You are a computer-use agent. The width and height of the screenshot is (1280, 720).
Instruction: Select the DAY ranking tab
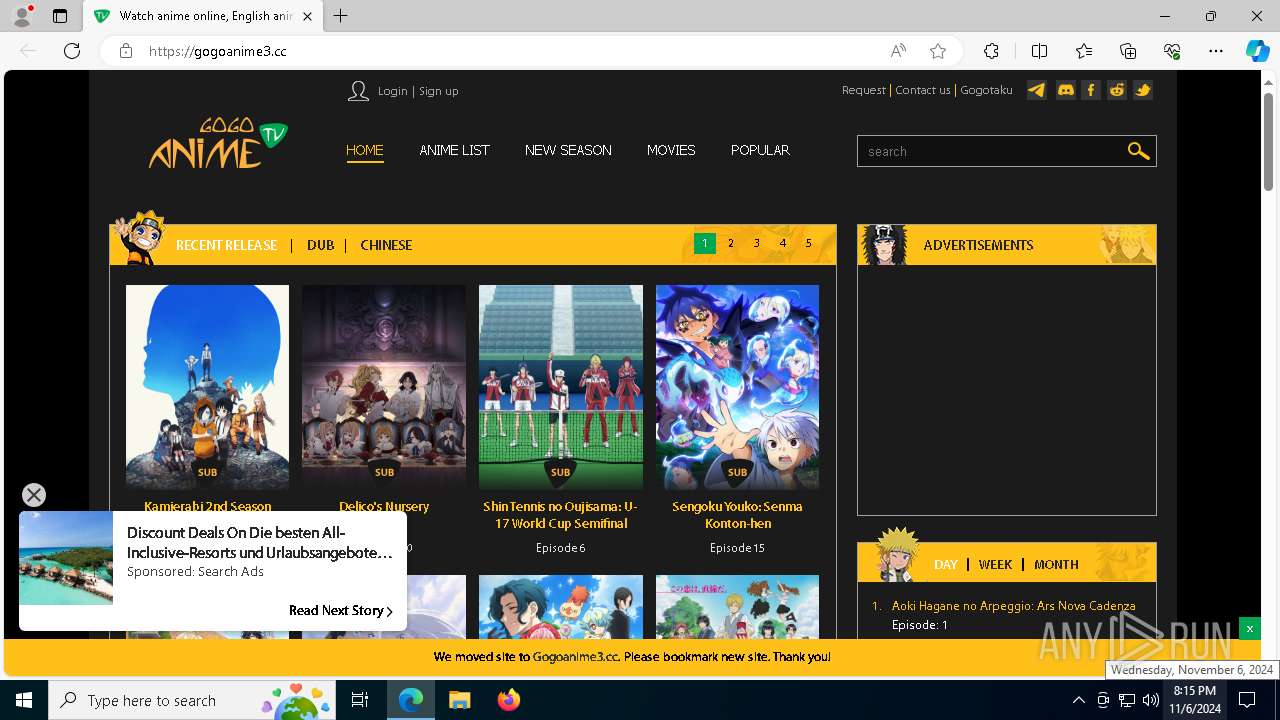tap(946, 565)
